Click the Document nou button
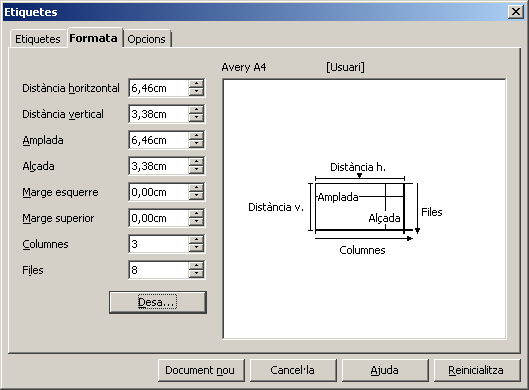This screenshot has height=390, width=529. (x=201, y=370)
